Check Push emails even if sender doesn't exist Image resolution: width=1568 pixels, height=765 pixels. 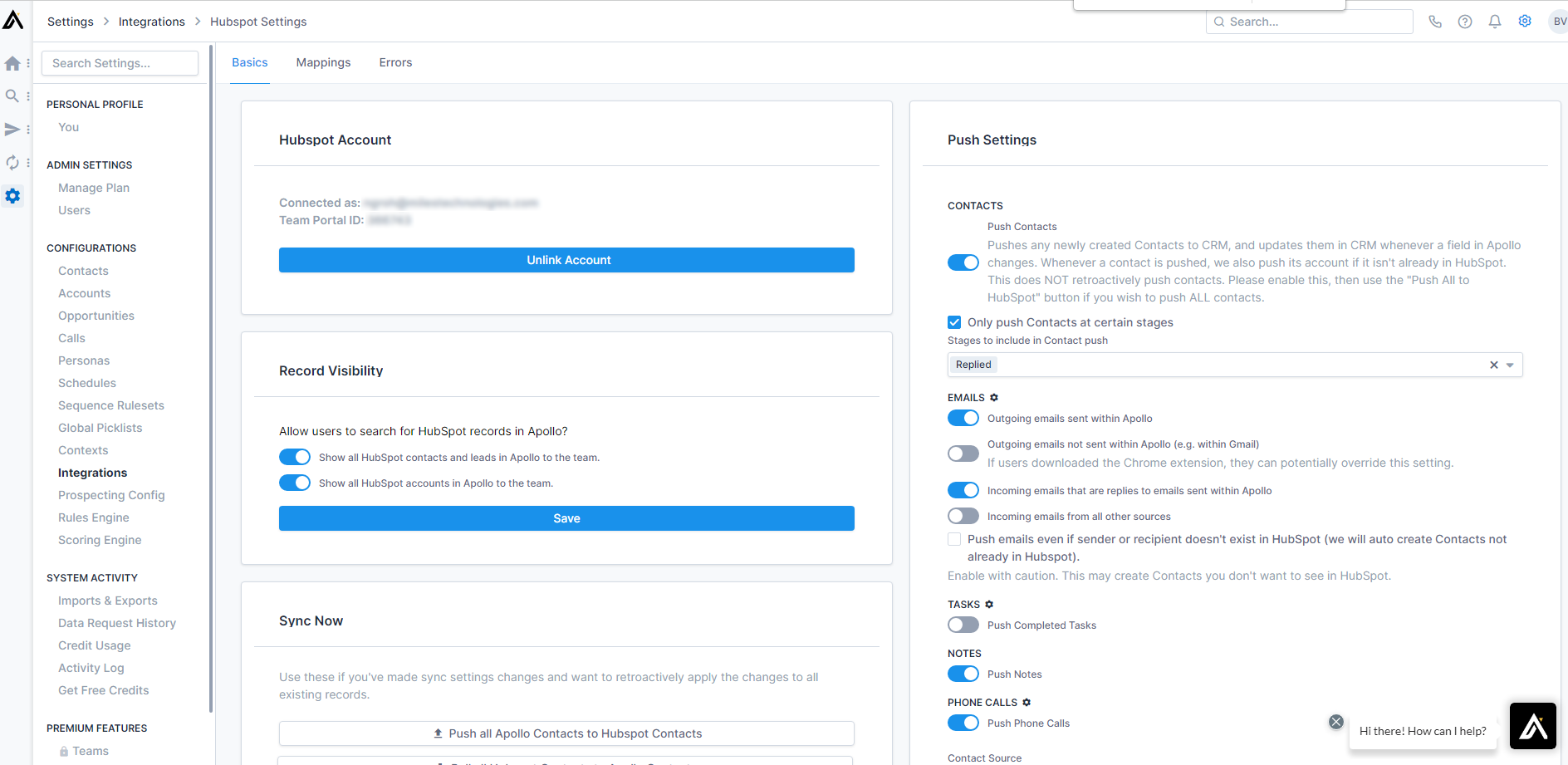pos(954,539)
